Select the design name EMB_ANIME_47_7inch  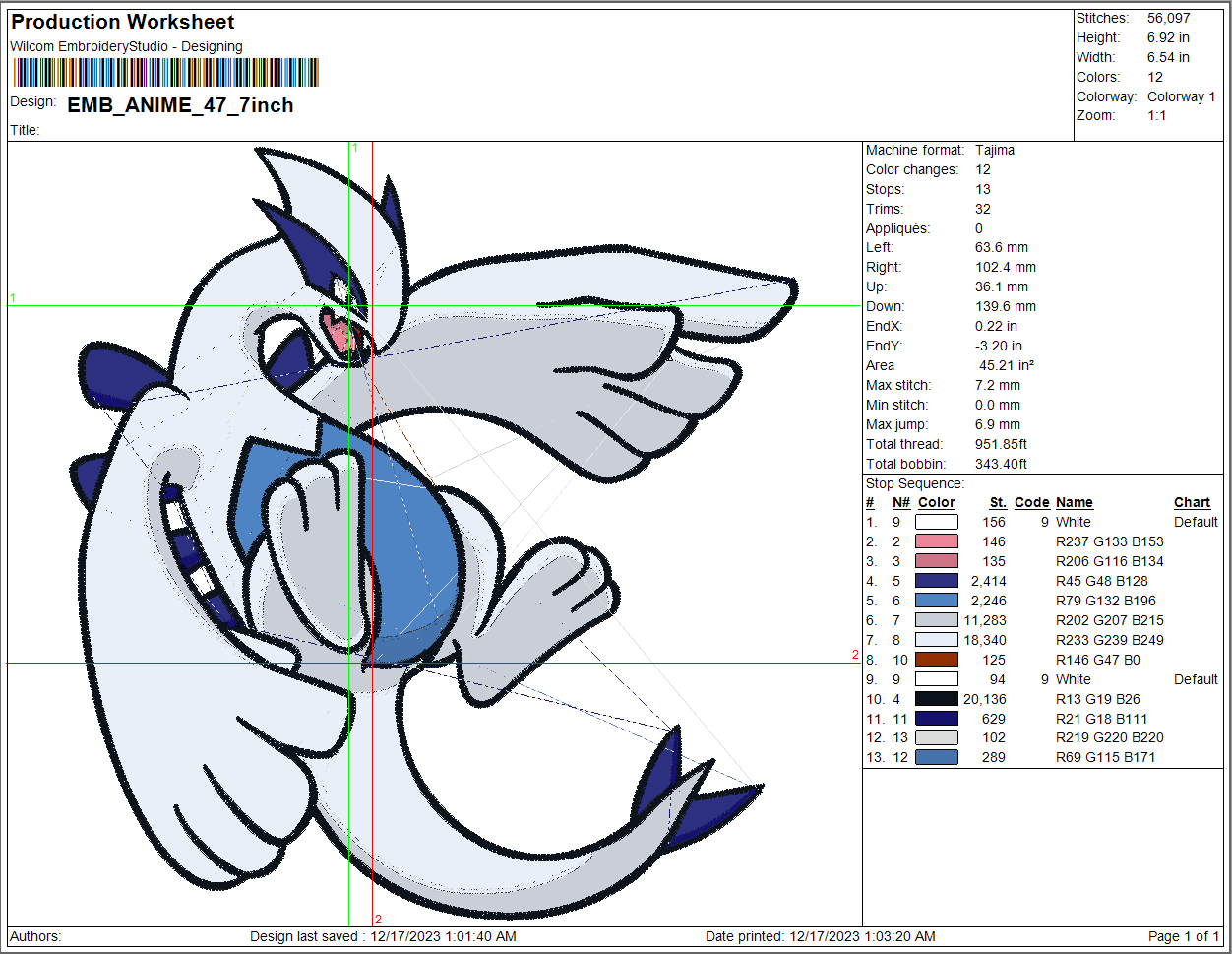pos(180,105)
